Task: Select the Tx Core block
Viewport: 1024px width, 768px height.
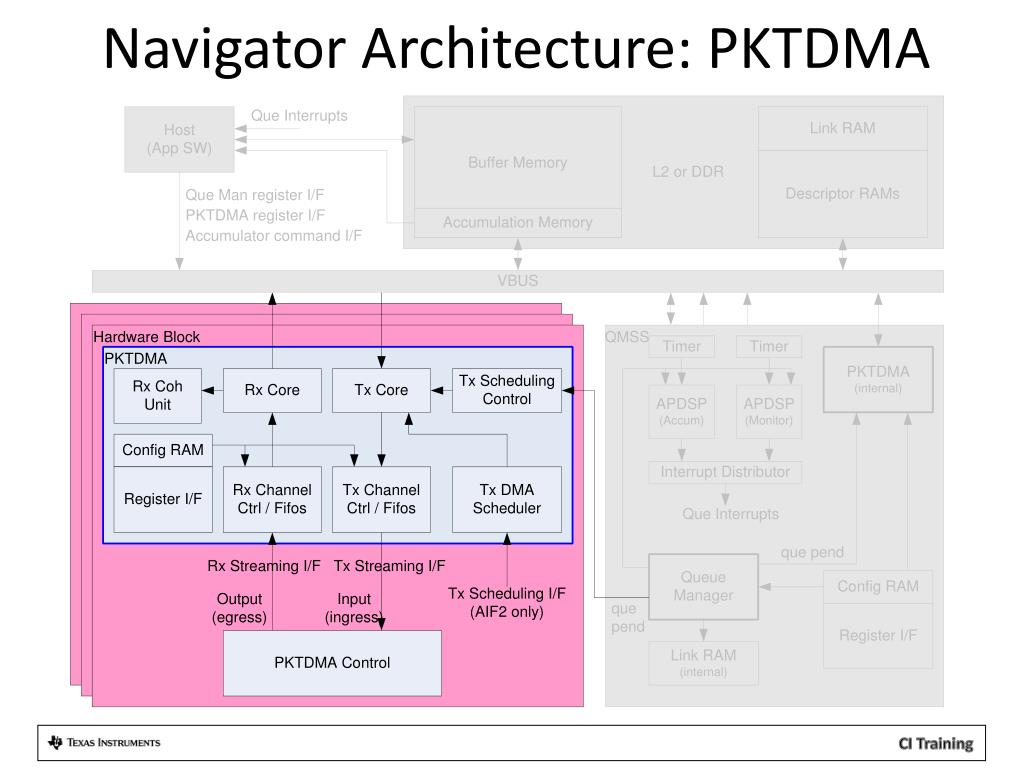Action: tap(381, 390)
